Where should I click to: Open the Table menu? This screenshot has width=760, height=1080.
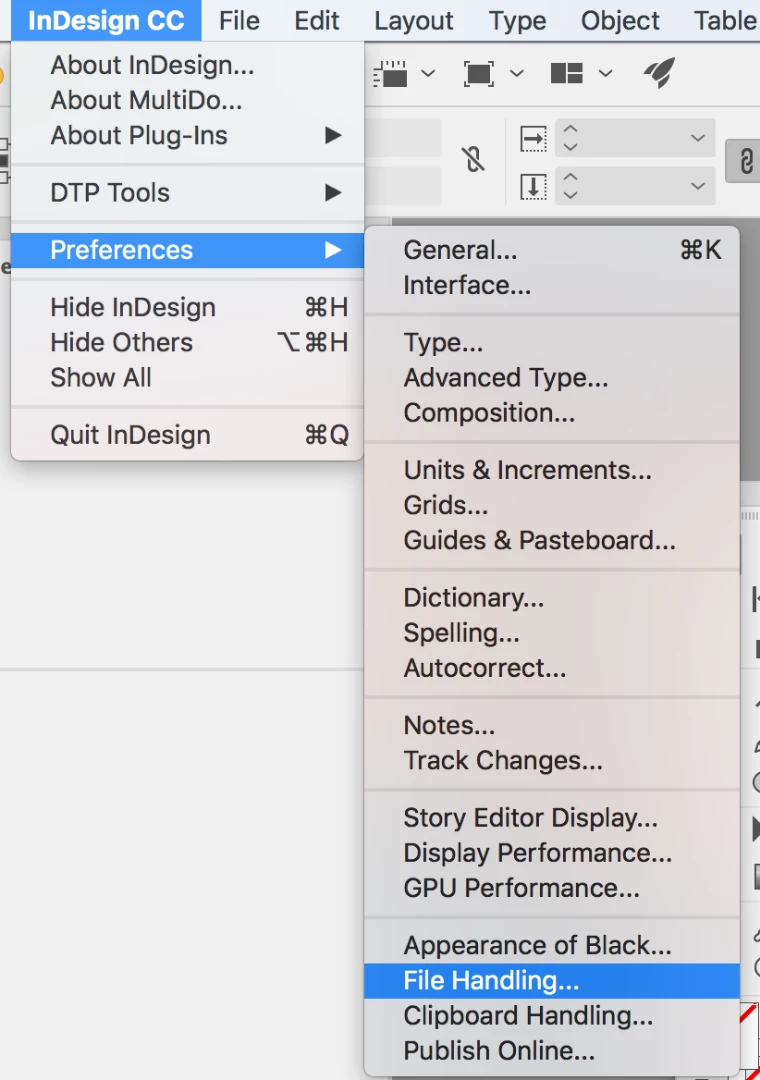pyautogui.click(x=725, y=21)
